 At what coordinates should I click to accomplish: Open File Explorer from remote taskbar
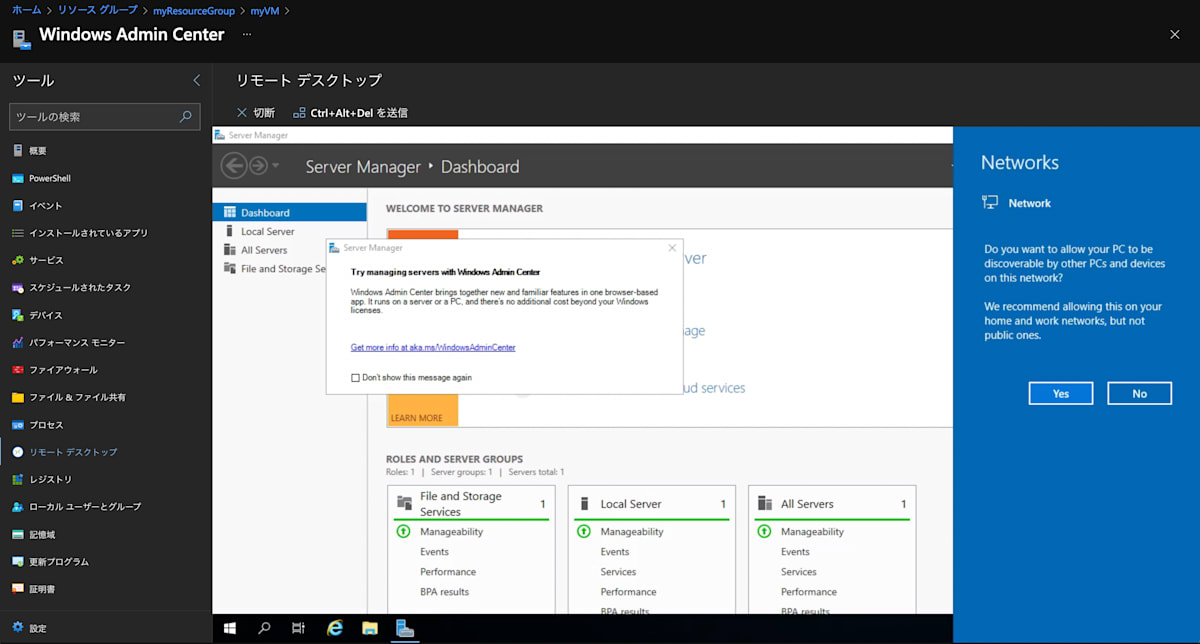click(x=370, y=628)
